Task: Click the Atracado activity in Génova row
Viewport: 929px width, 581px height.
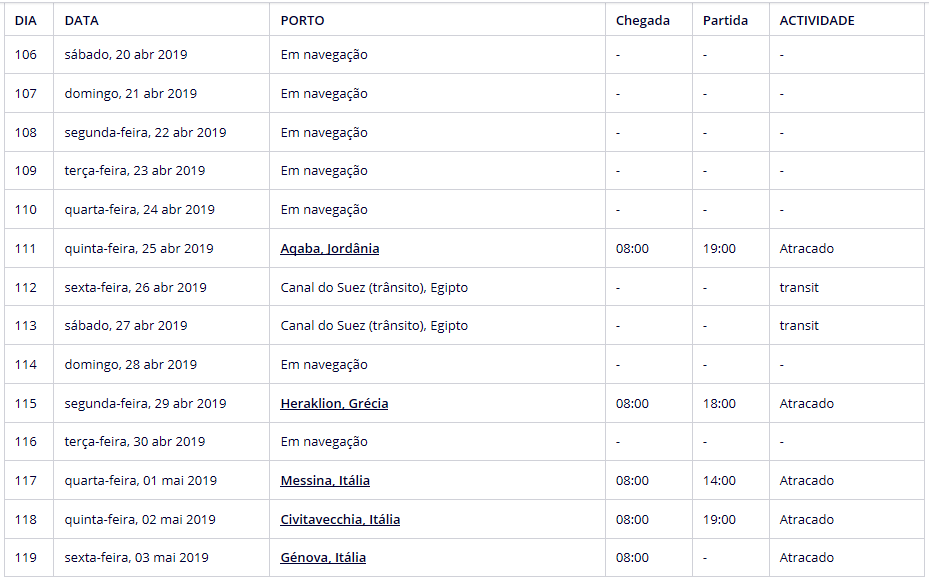Action: 806,558
